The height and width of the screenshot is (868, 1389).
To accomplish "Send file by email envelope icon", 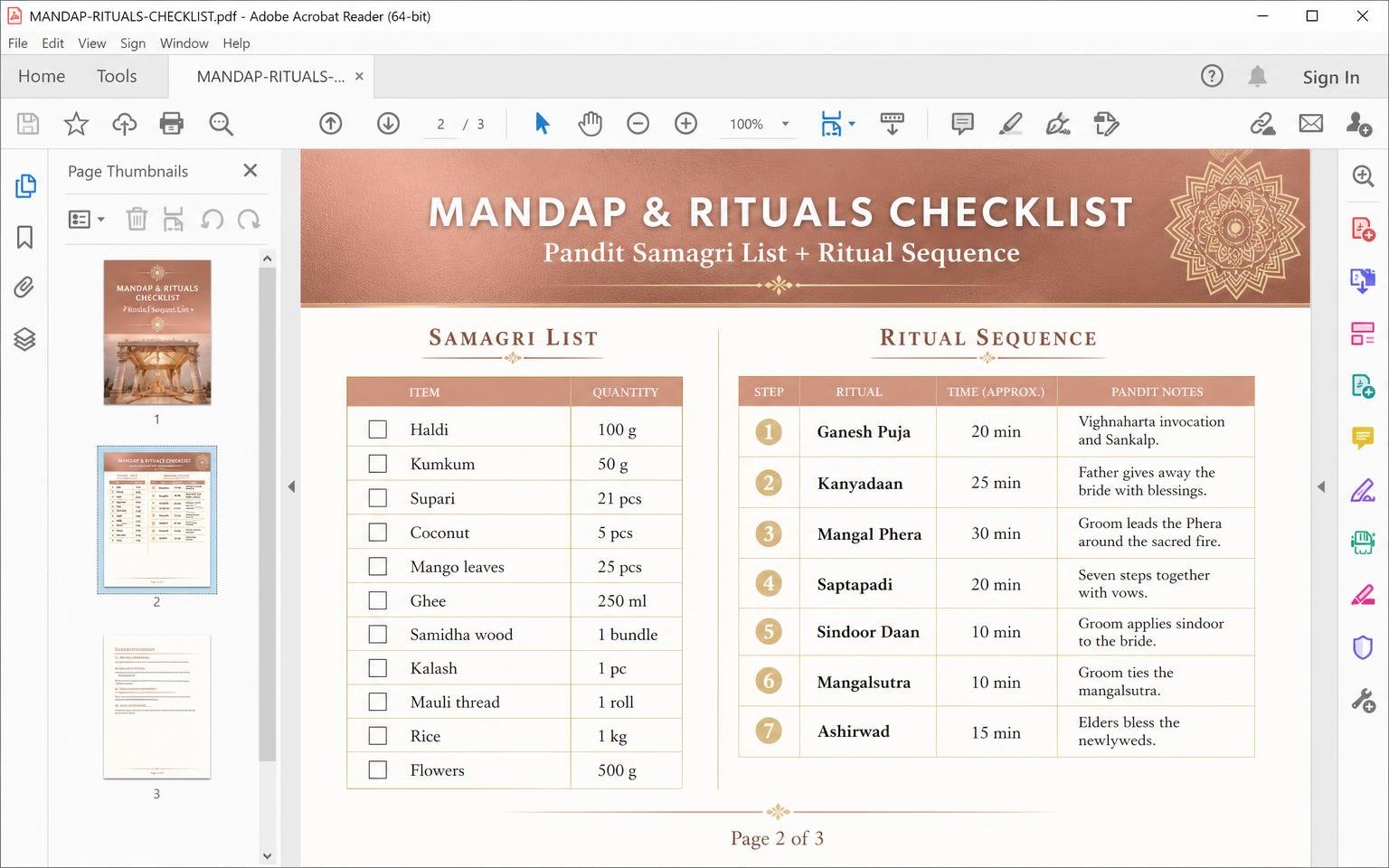I will pos(1311,124).
